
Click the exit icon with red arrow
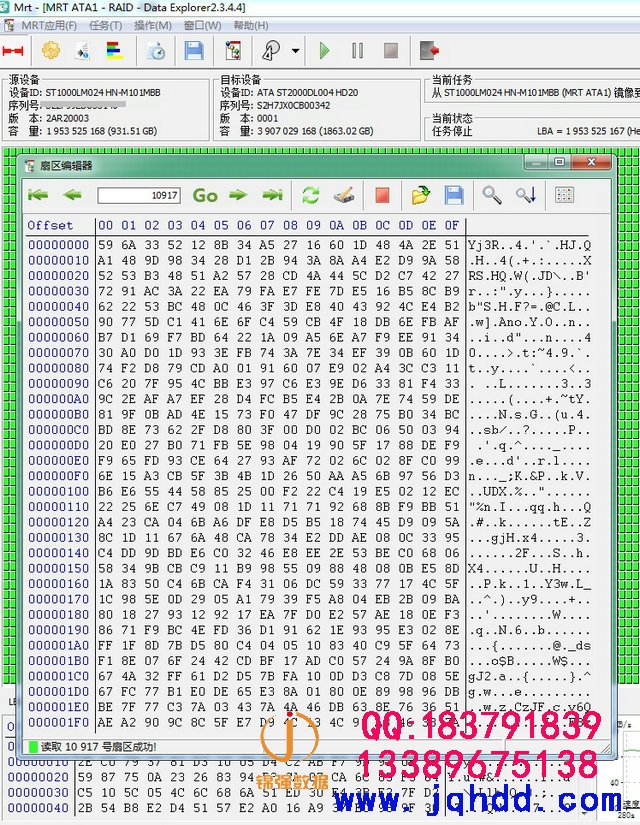[429, 51]
